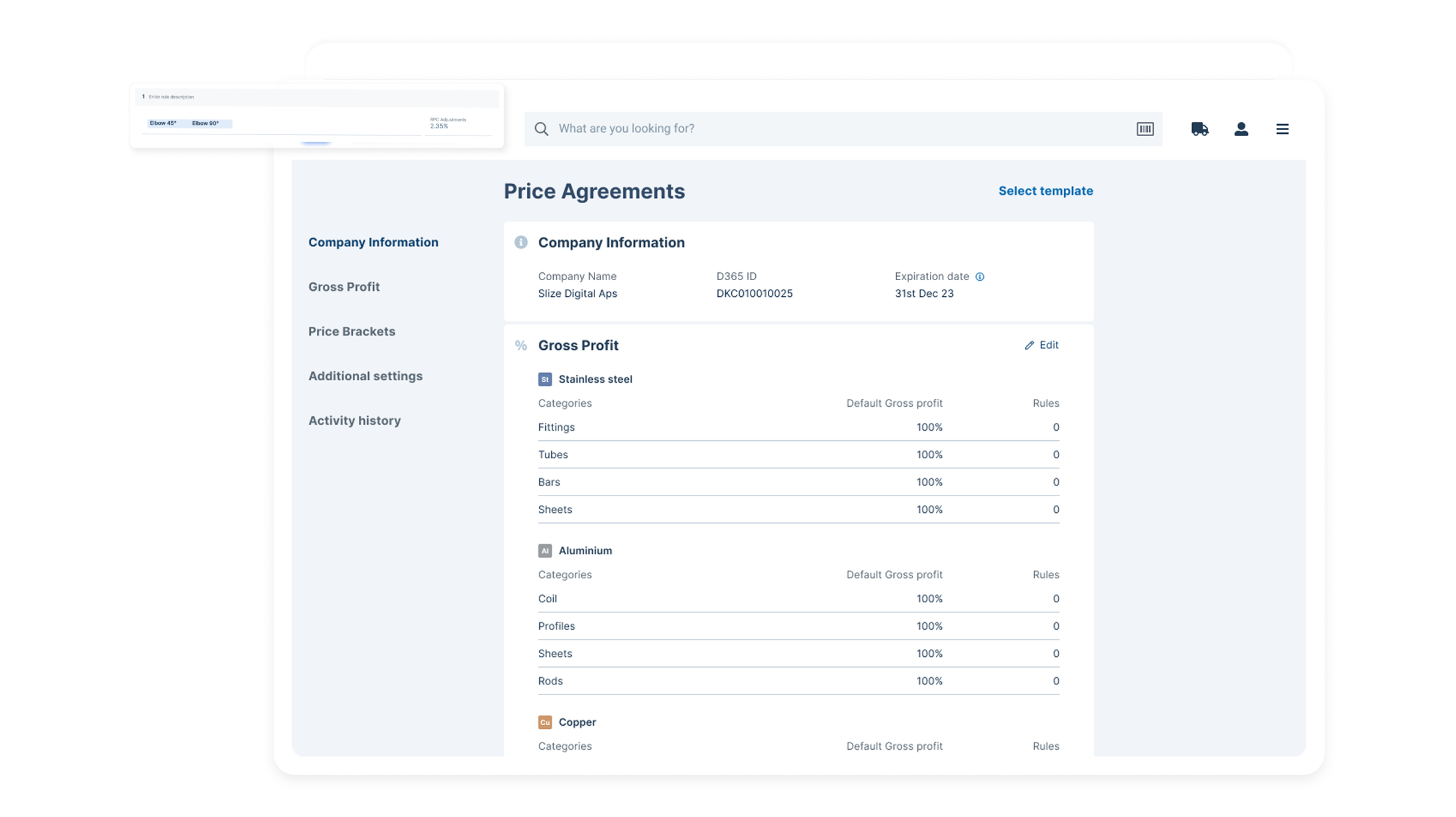Click the Select template link

[1045, 191]
